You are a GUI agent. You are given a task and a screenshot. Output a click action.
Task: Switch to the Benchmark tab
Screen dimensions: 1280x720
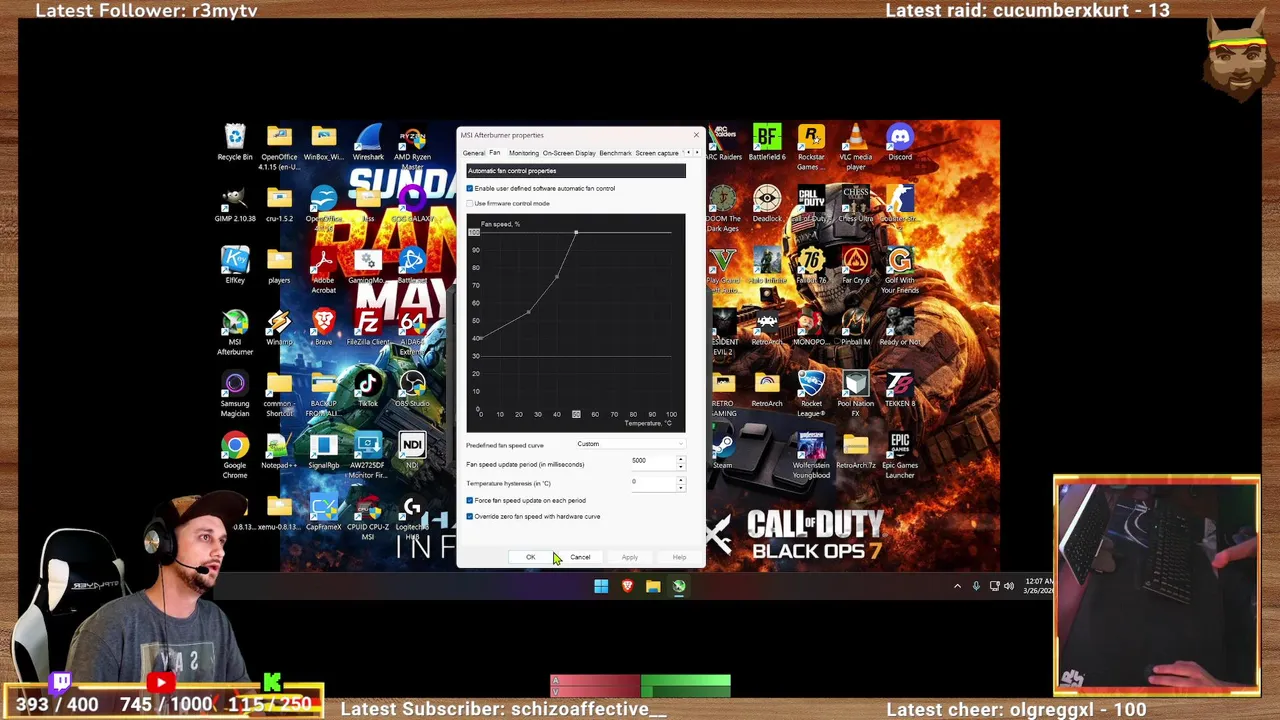tap(615, 153)
